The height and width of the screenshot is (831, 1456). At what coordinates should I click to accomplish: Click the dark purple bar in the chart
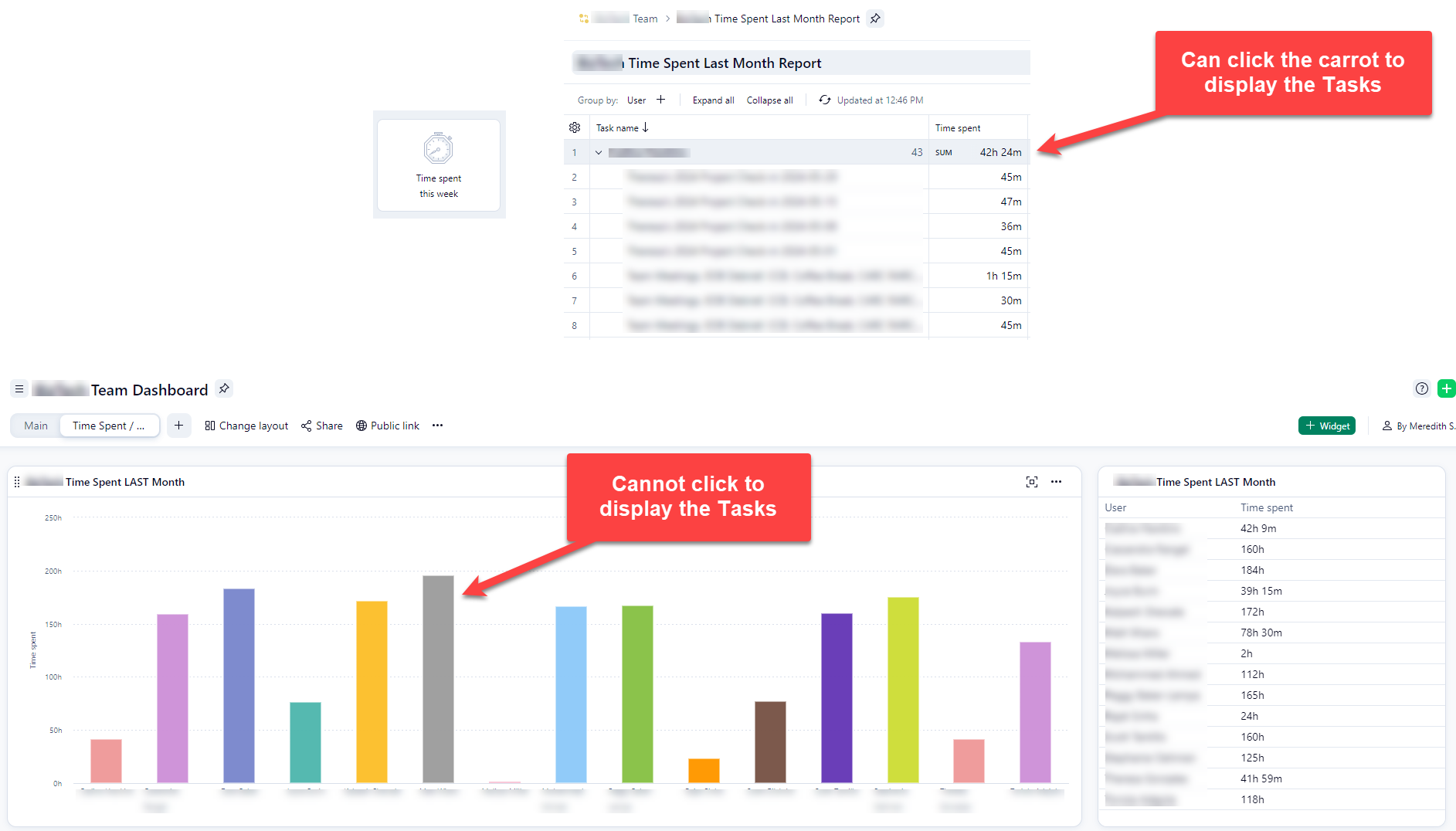click(x=837, y=697)
